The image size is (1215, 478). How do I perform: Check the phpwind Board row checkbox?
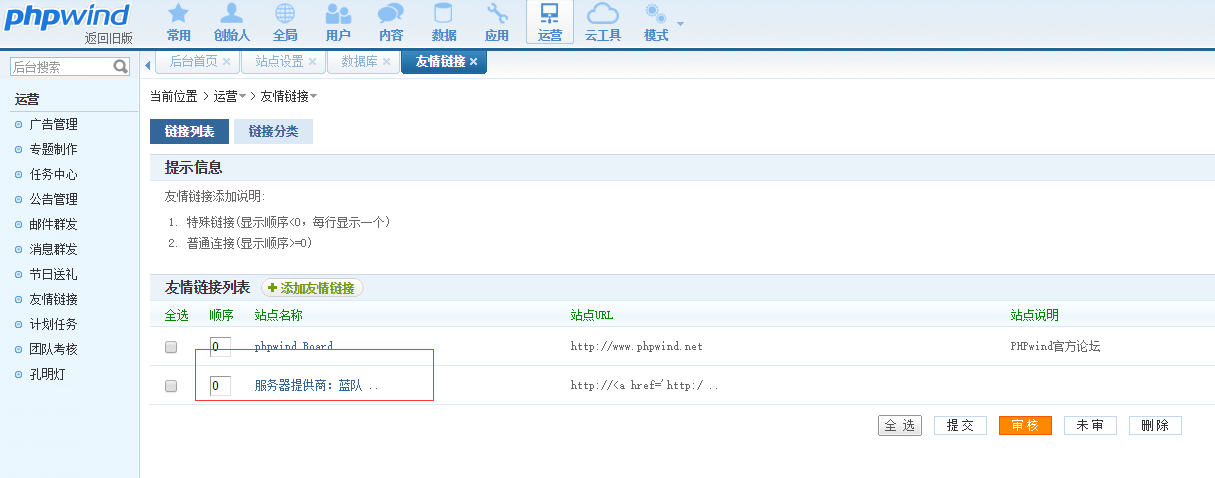pyautogui.click(x=171, y=347)
